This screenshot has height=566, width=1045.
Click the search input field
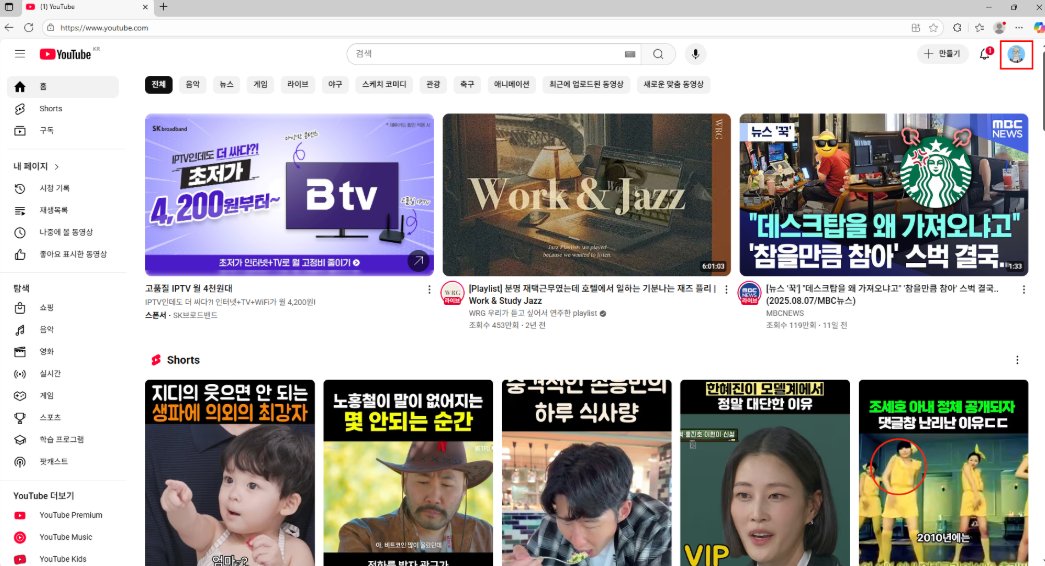(x=485, y=54)
